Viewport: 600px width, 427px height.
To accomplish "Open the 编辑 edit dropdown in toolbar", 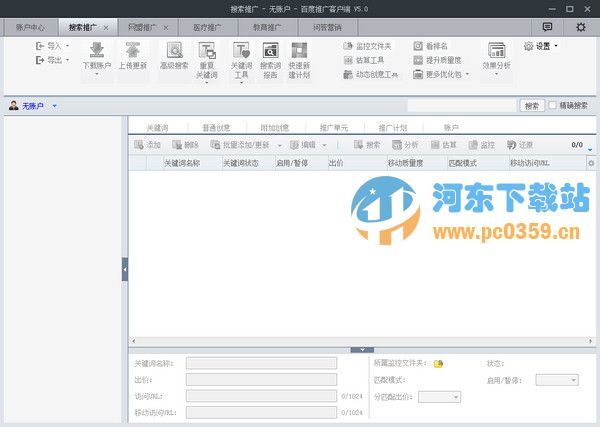I will [324, 145].
